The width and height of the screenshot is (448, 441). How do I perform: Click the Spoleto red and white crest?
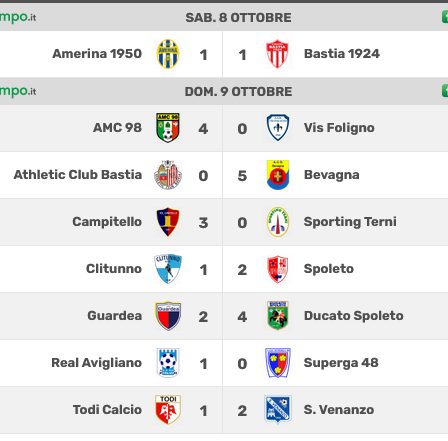click(278, 269)
